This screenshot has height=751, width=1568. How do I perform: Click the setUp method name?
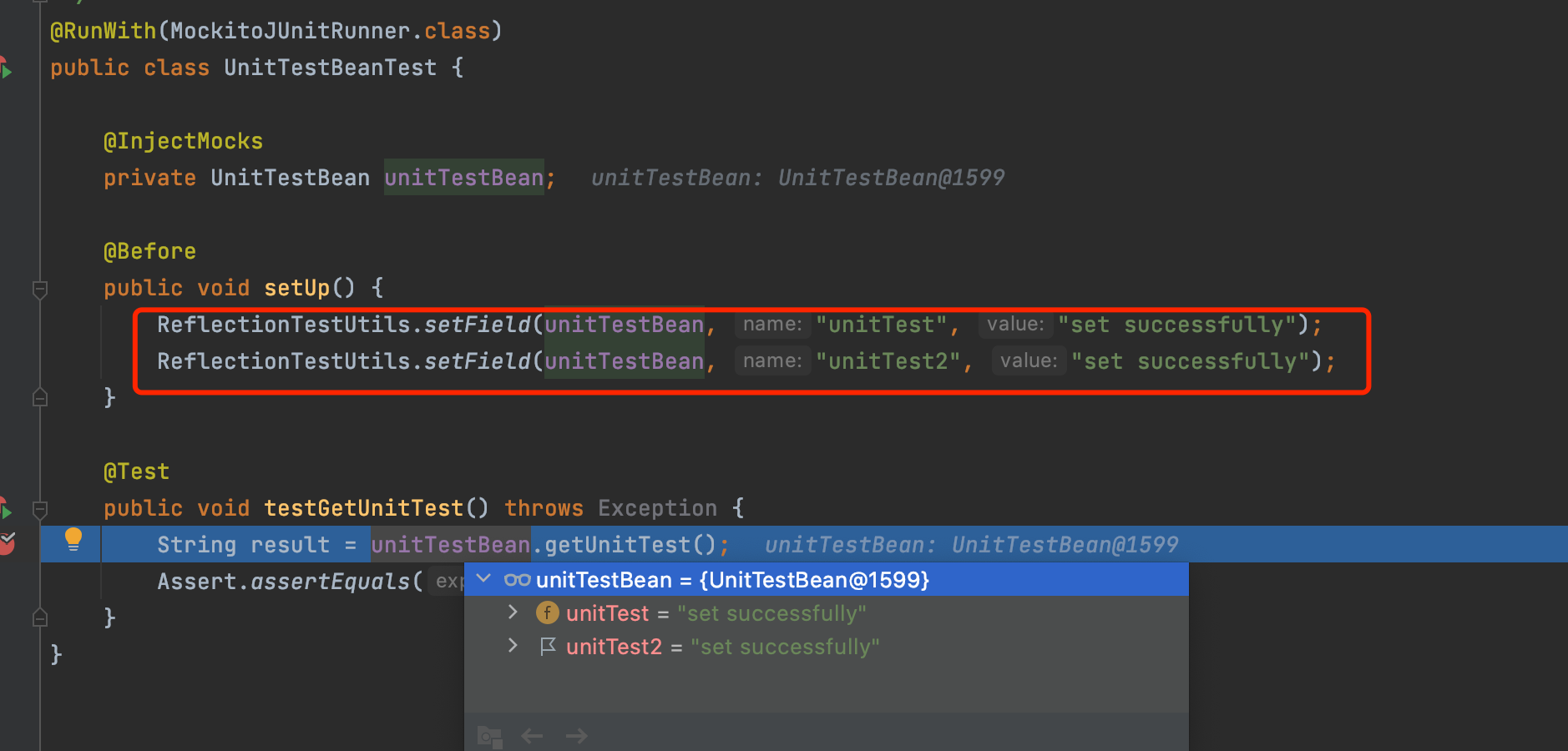pos(297,288)
